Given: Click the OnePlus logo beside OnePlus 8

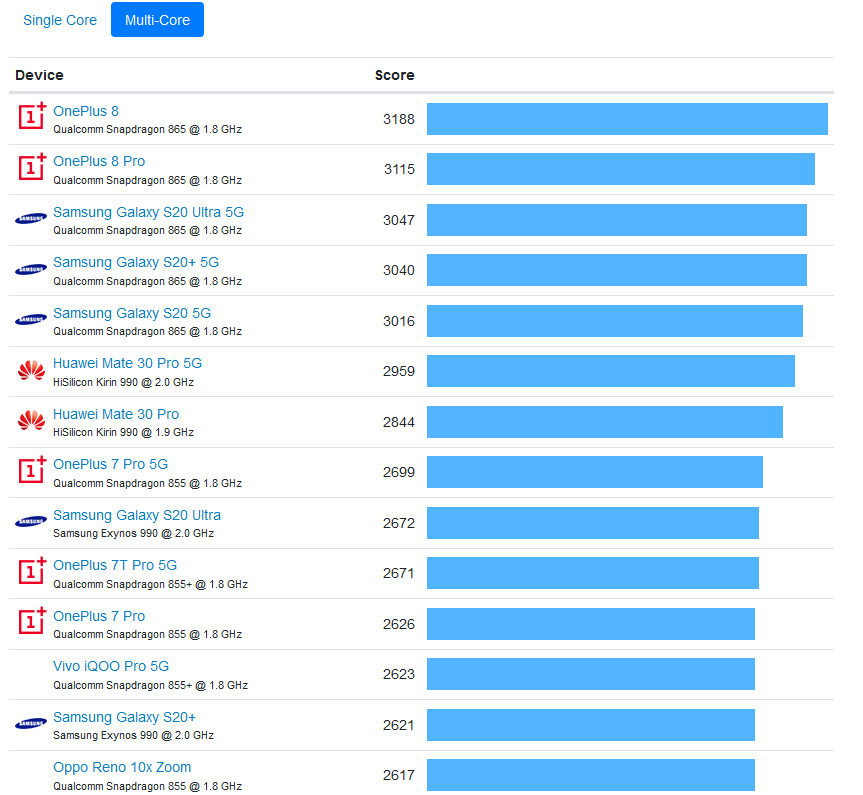Looking at the screenshot, I should (x=32, y=118).
